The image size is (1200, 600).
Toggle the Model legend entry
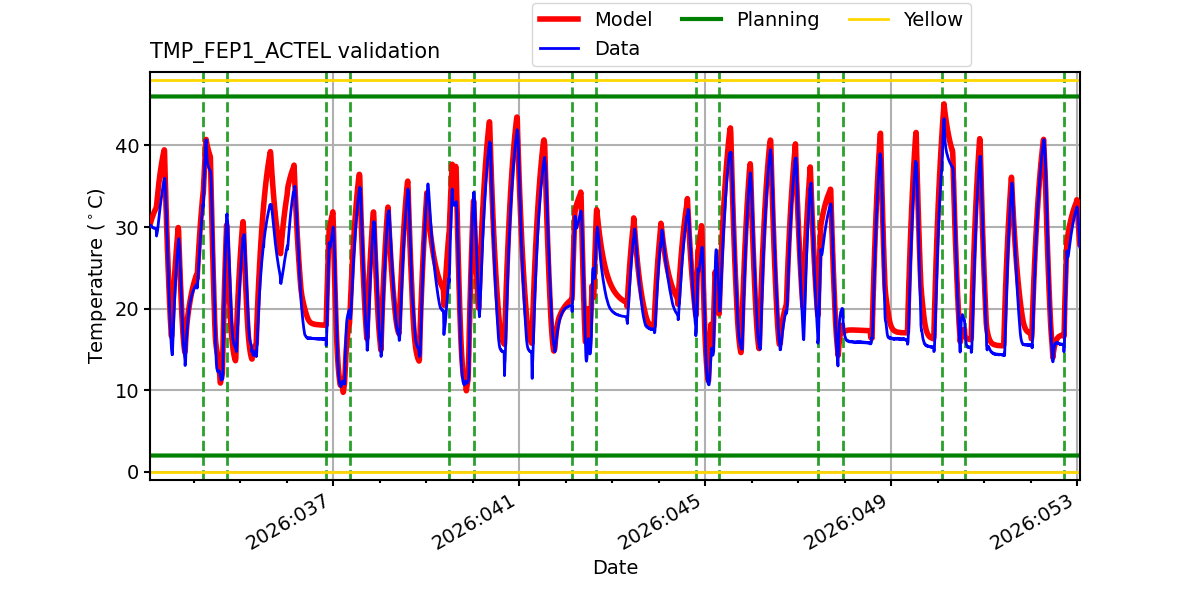(622, 17)
